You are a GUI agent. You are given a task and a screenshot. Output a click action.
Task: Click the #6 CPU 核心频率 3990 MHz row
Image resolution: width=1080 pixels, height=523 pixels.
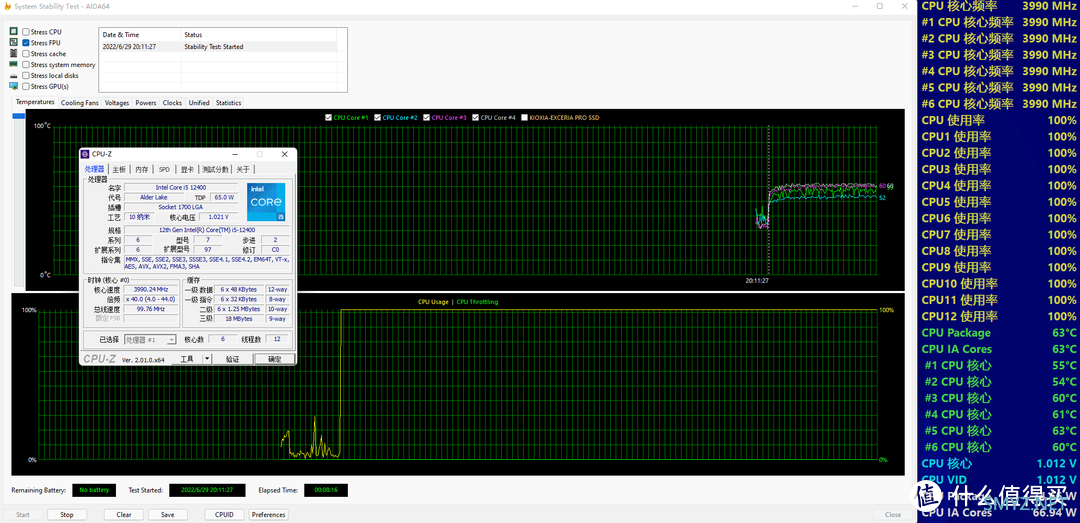(999, 104)
